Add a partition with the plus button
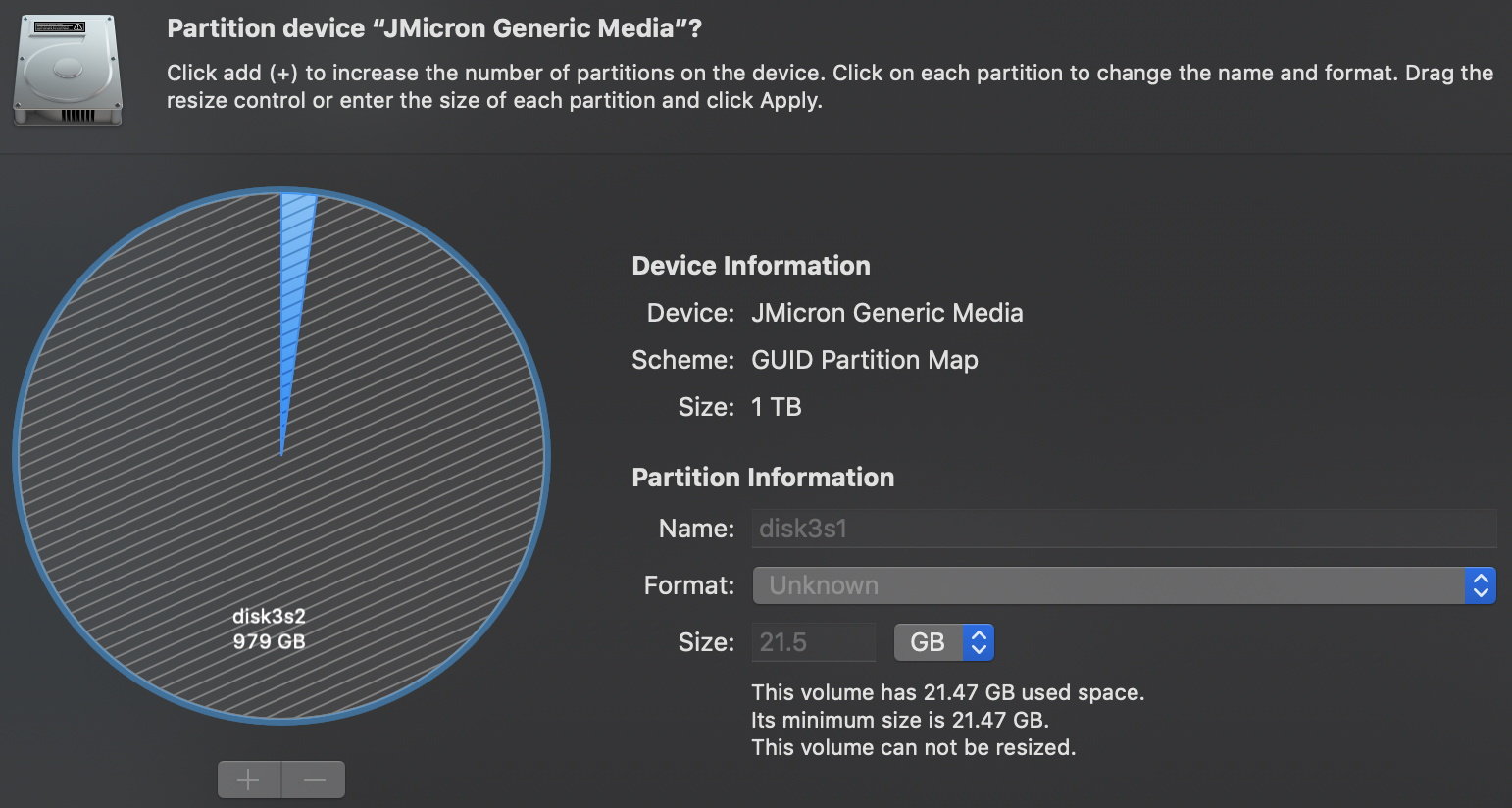The image size is (1512, 808). point(249,780)
